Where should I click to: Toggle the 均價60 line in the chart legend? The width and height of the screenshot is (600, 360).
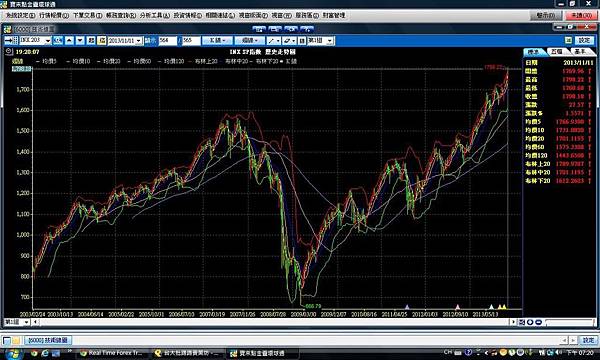coord(139,61)
